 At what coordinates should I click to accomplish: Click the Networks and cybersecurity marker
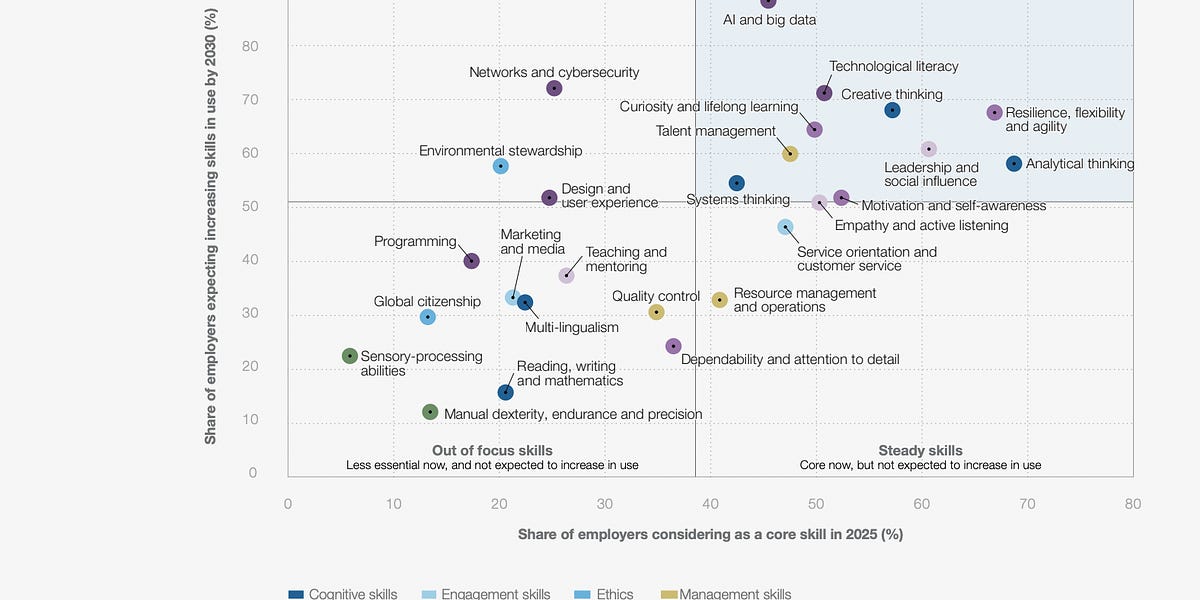(554, 88)
